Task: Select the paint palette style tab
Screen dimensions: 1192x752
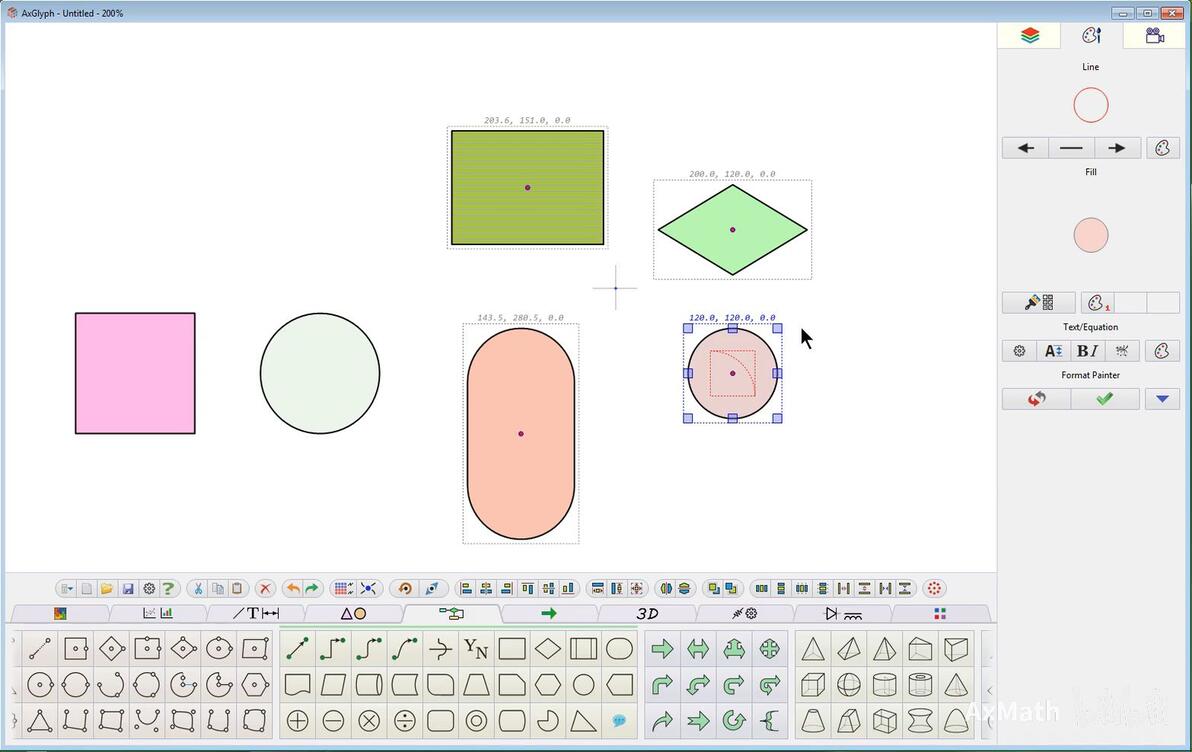Action: 1092,36
